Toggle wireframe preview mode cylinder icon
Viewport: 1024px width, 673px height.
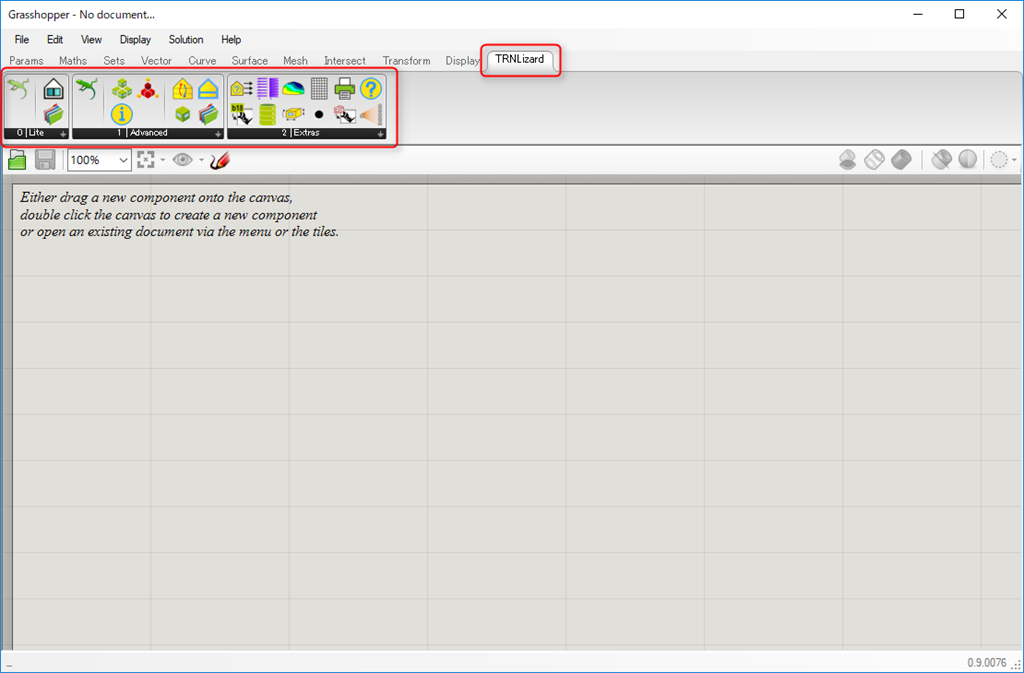(x=874, y=160)
